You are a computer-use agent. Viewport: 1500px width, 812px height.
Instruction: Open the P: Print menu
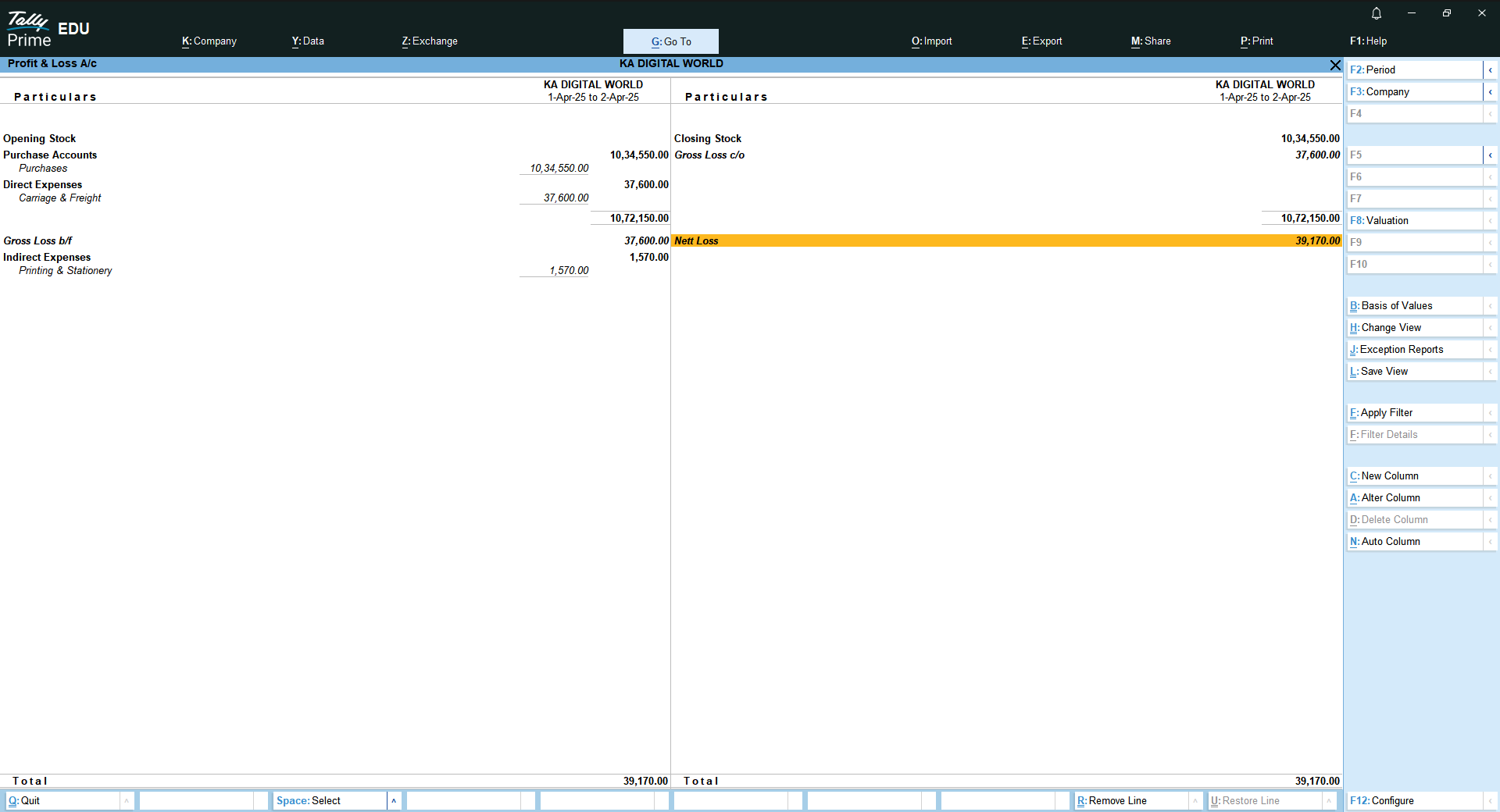1256,41
